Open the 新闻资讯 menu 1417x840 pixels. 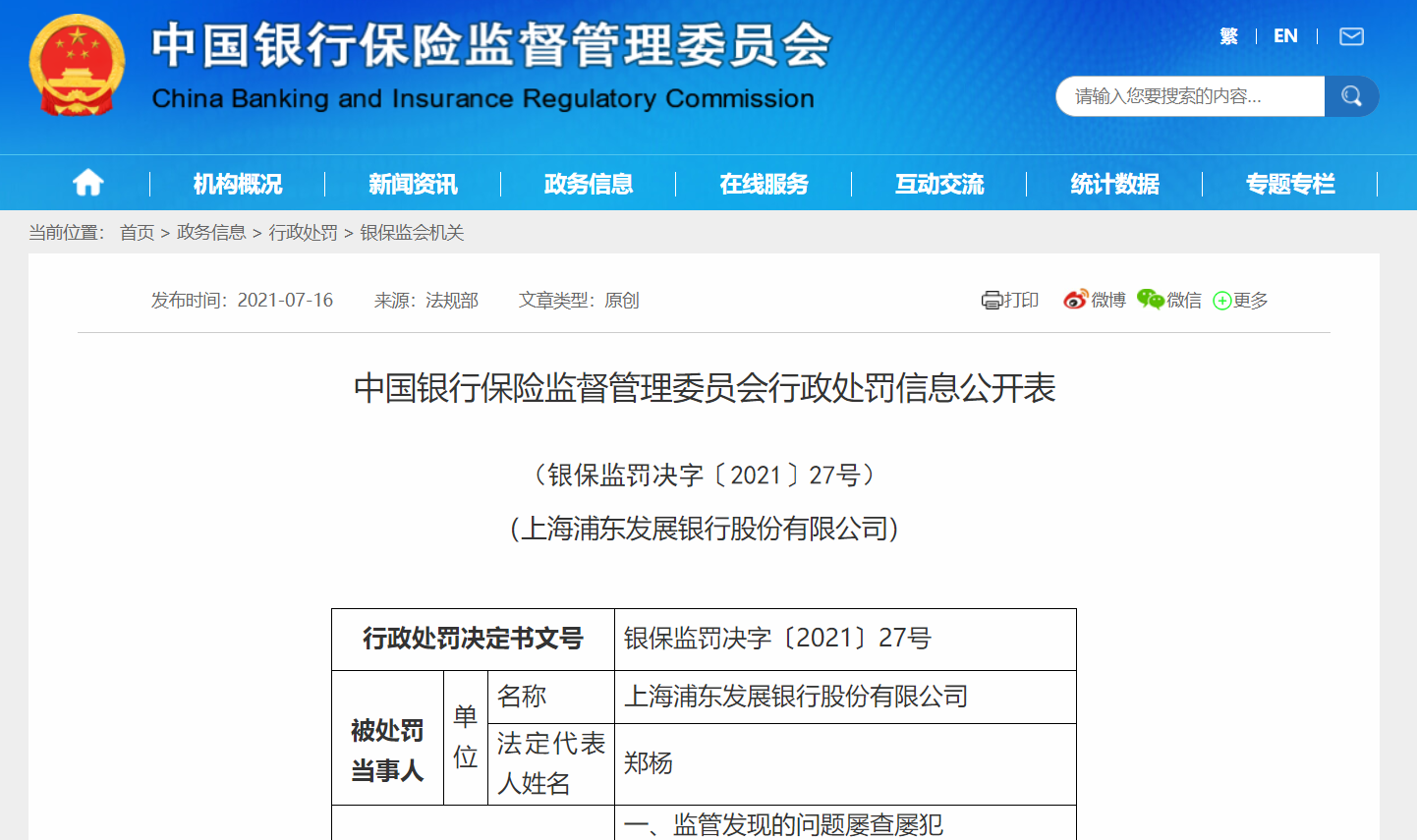click(x=413, y=184)
